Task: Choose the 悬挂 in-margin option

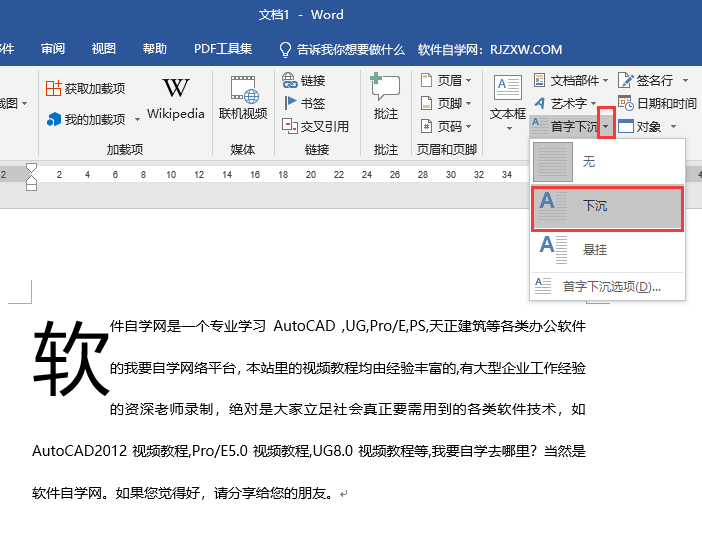Action: [x=608, y=249]
